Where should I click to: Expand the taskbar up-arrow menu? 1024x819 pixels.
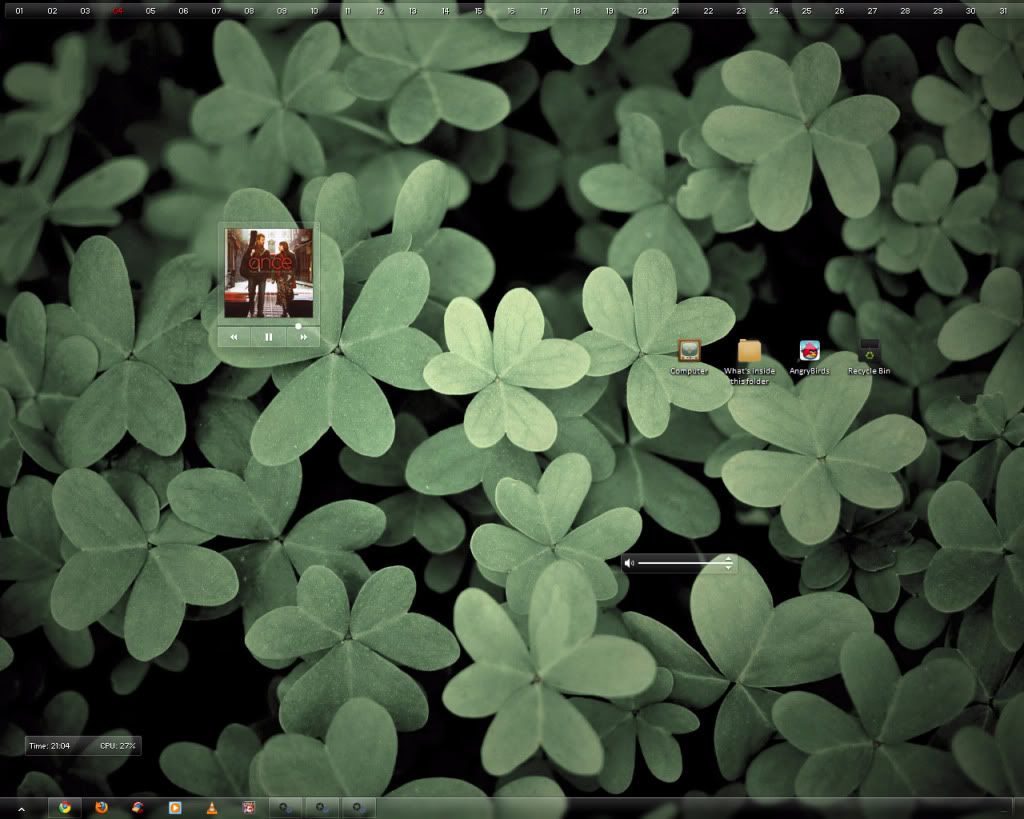[x=22, y=808]
